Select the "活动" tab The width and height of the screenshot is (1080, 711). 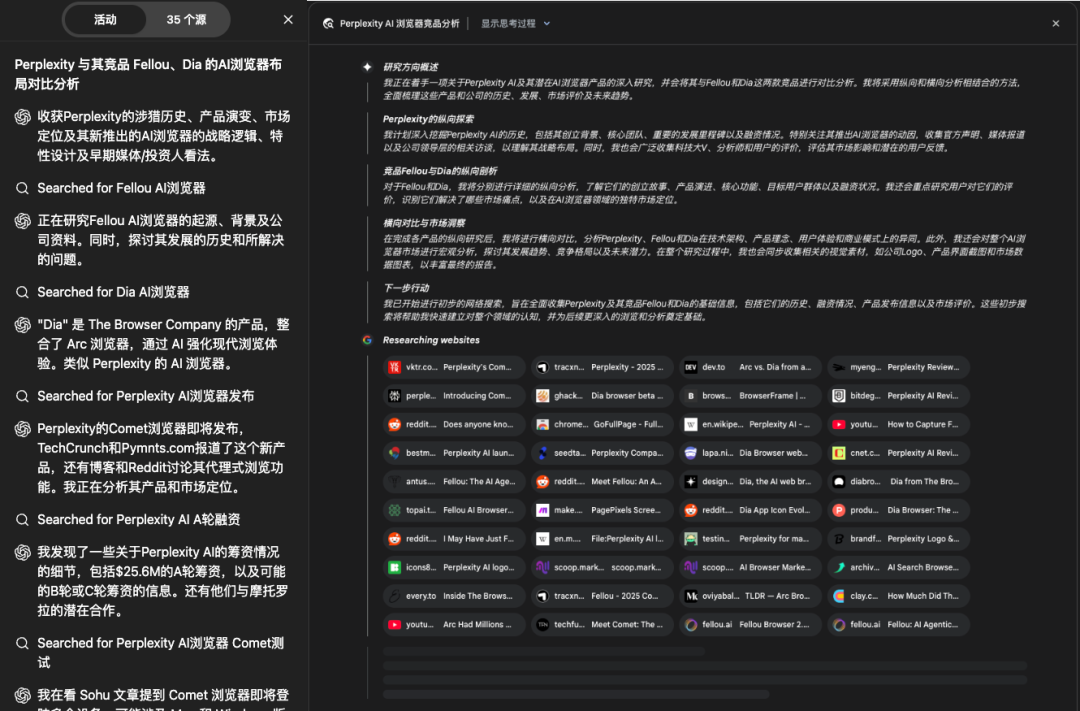pos(107,19)
